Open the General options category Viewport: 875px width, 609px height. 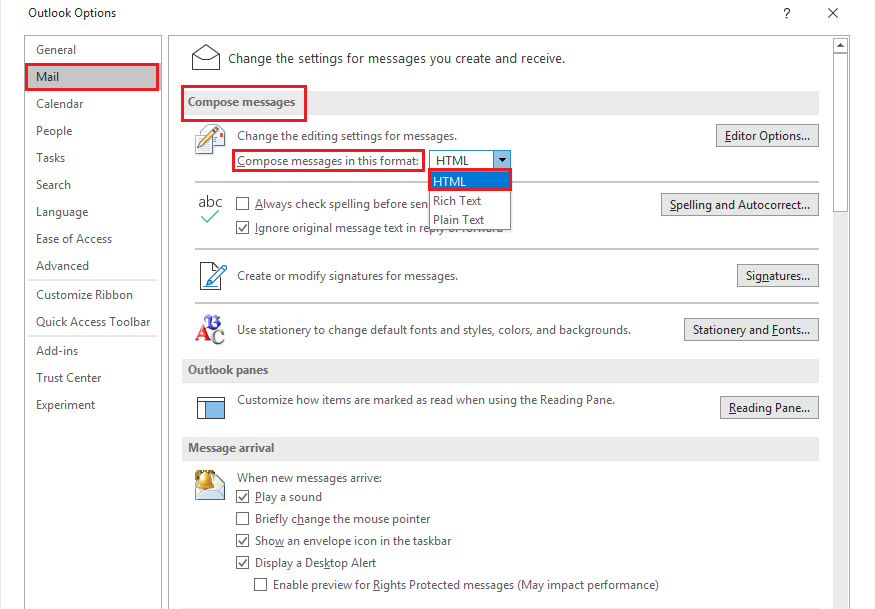(x=93, y=50)
